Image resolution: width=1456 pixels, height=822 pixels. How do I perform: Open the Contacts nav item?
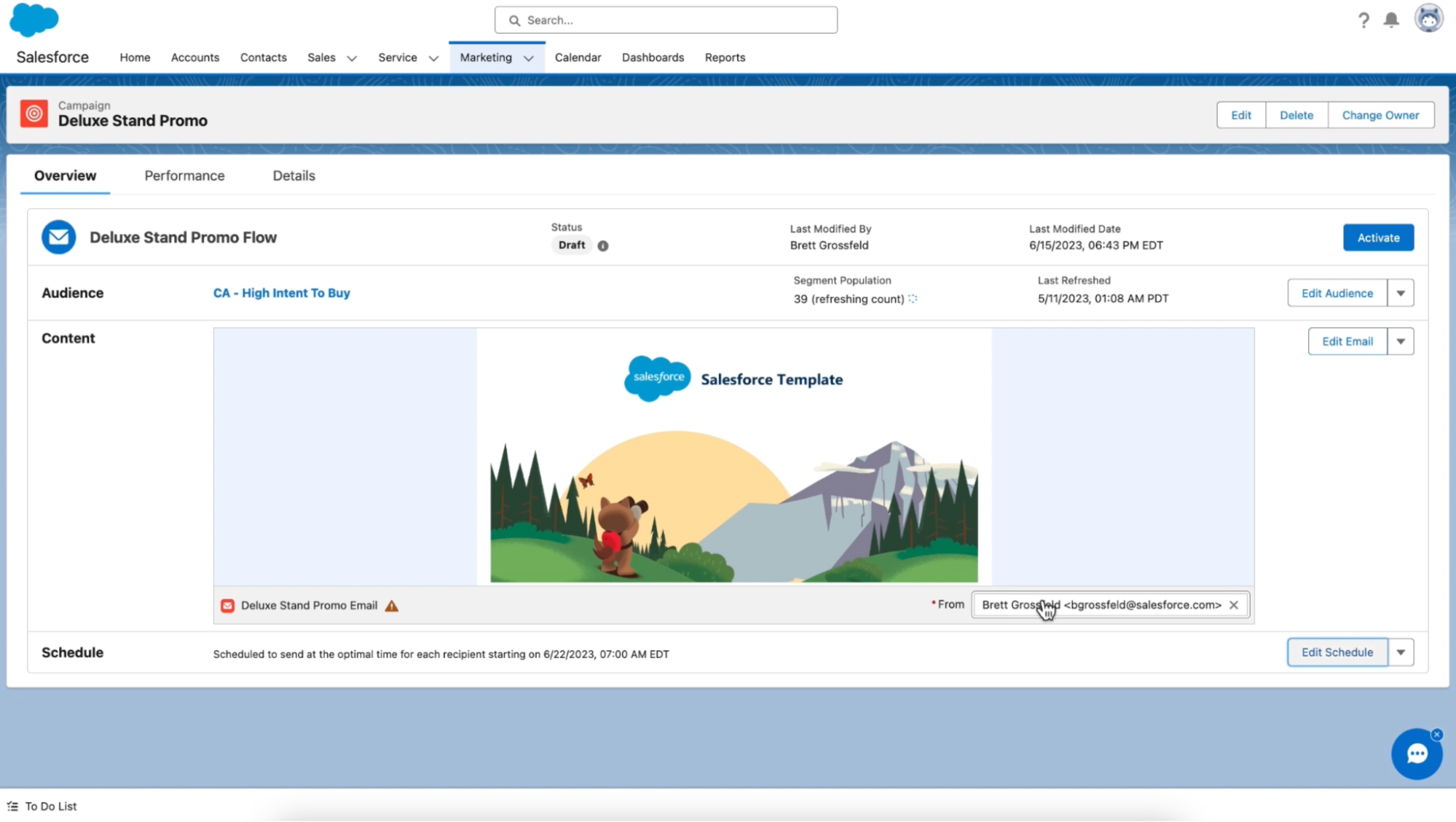point(264,58)
